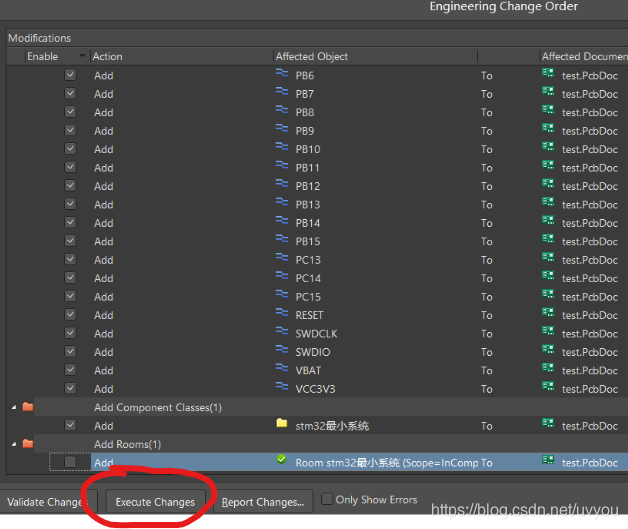Click the orange folder icon for Add Rooms
Screen dimensions: 628x529
pyautogui.click(x=28, y=444)
